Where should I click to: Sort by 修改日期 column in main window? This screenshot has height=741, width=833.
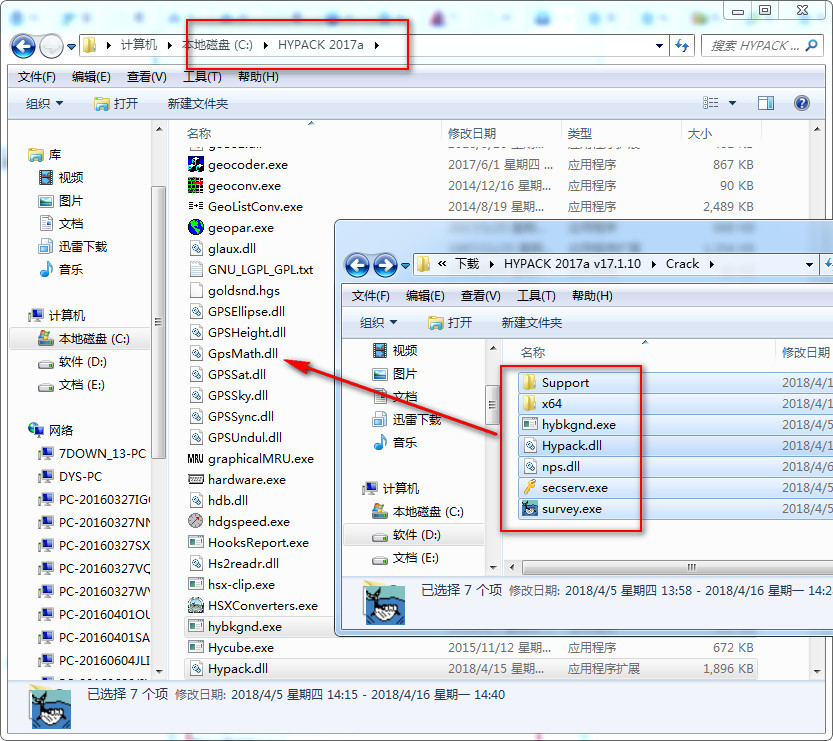(x=501, y=133)
